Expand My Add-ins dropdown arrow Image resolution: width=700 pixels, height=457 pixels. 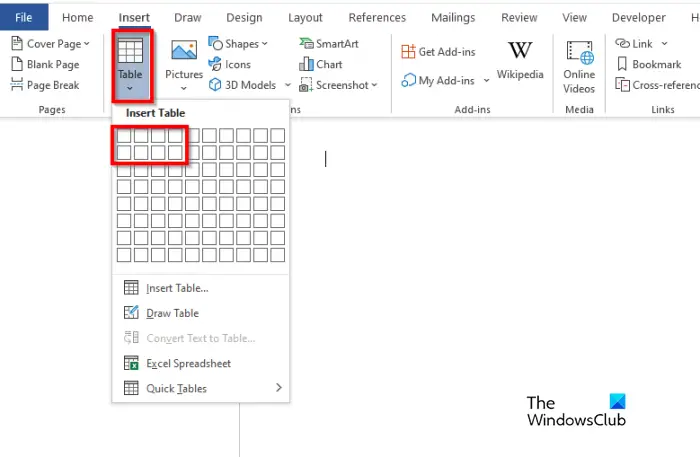point(487,81)
